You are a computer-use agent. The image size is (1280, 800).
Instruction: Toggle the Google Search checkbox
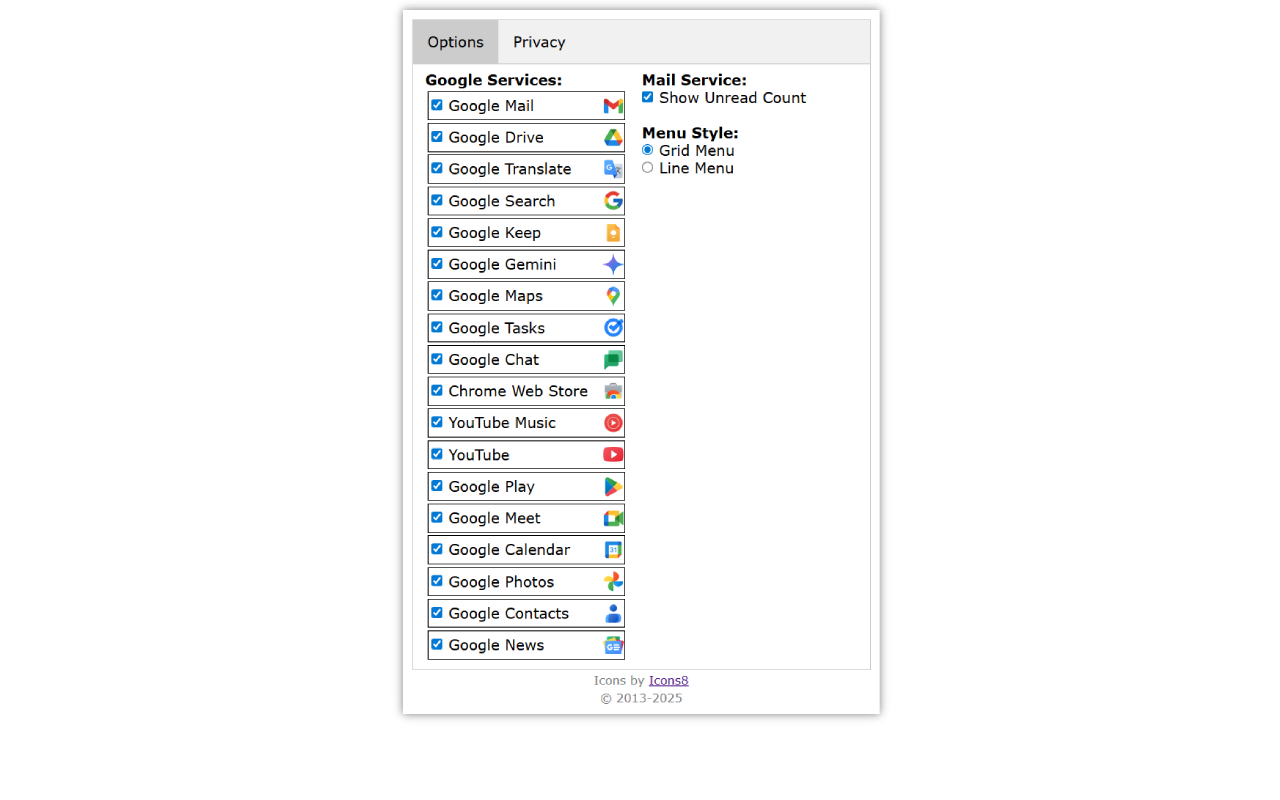437,200
